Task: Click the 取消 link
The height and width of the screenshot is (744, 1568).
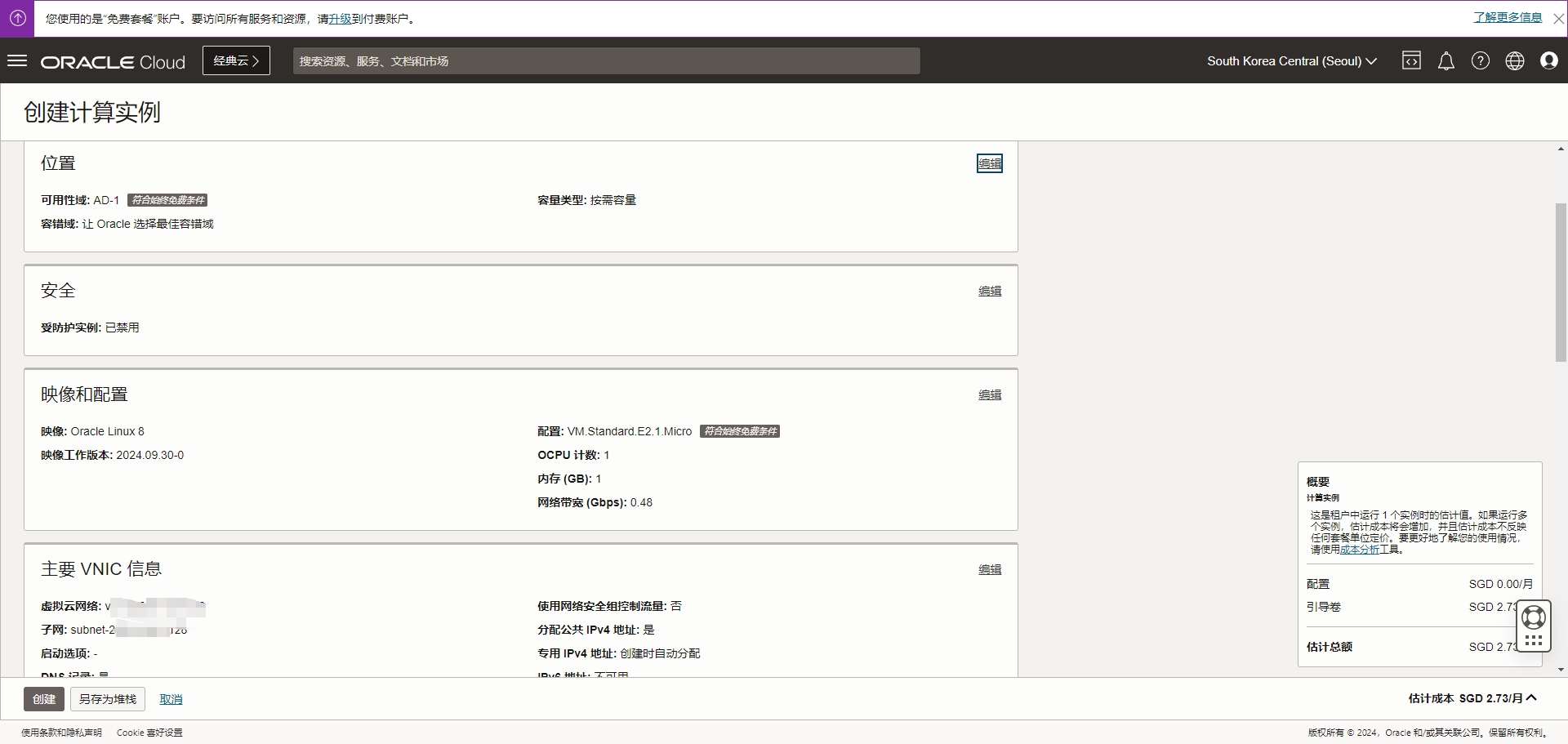Action: (x=171, y=699)
